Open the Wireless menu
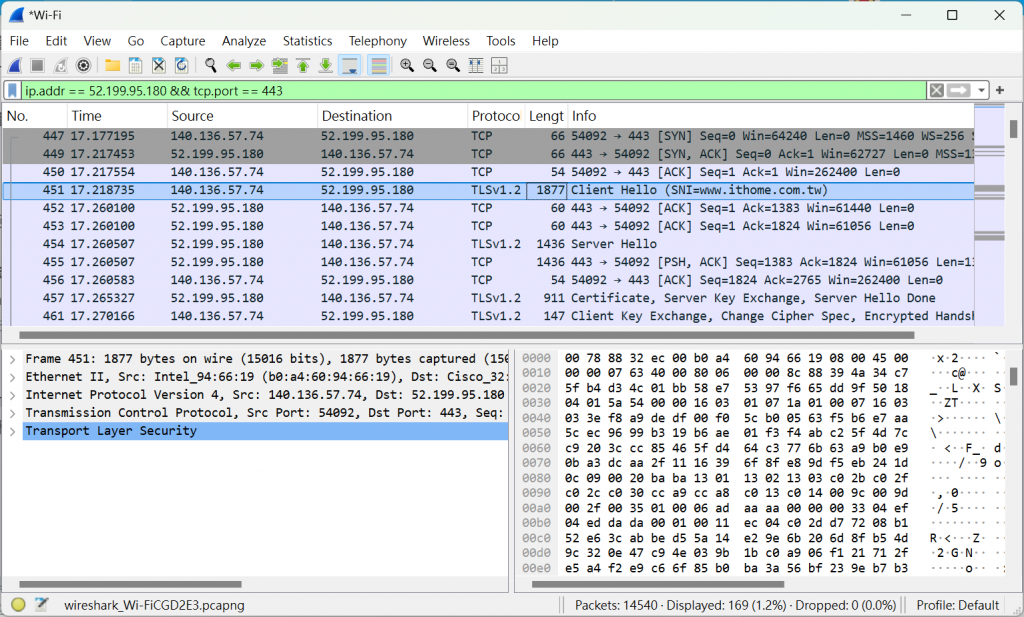Screen dimensions: 1024x617 tap(446, 40)
